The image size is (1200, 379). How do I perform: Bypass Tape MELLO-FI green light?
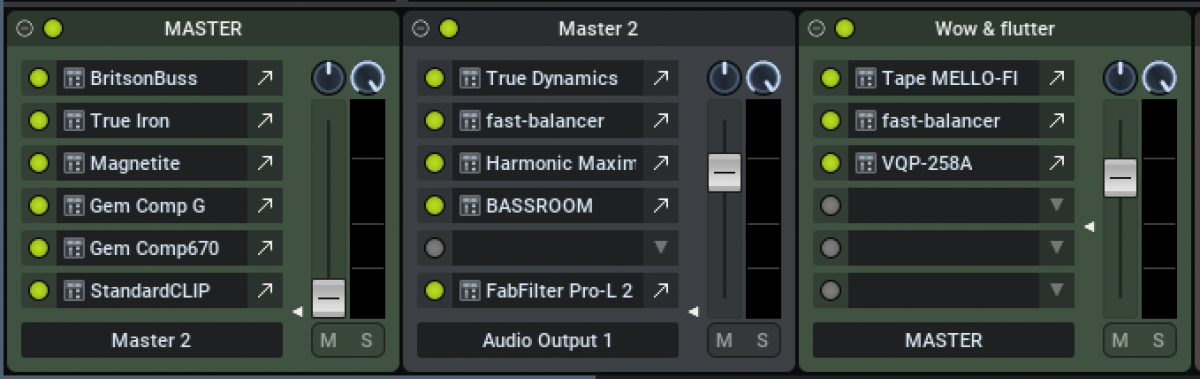[x=831, y=78]
